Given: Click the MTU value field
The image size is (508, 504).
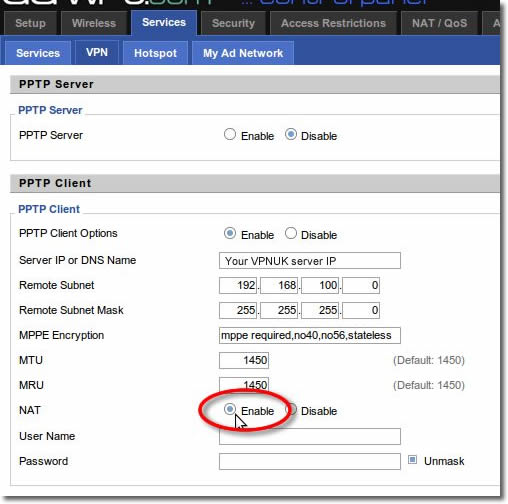Looking at the screenshot, I should [x=244, y=360].
